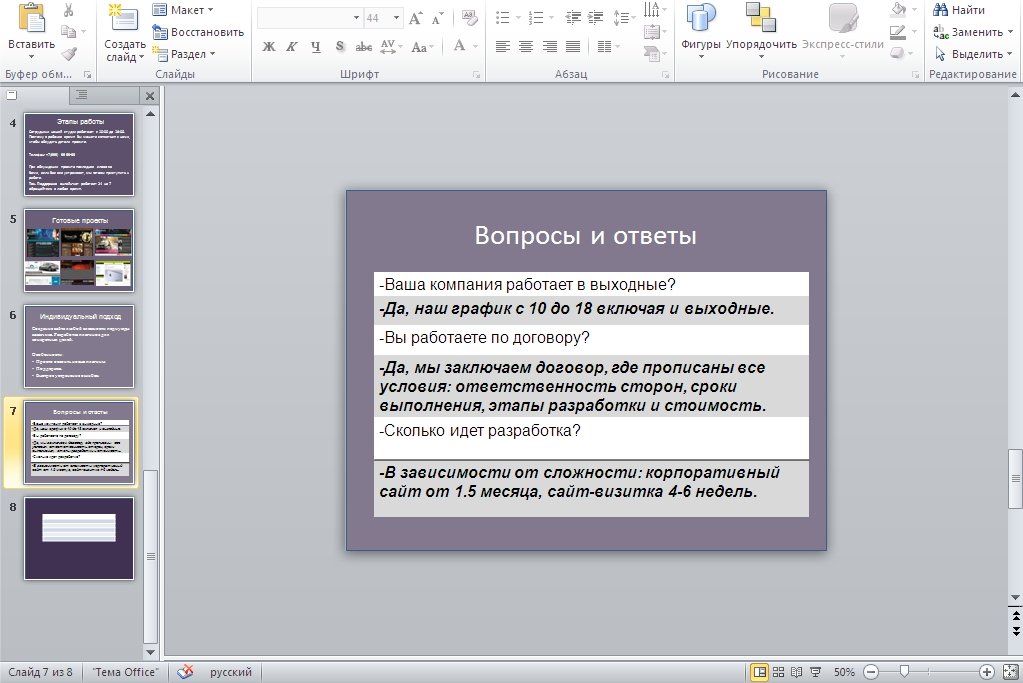Click the Arrange (Упорядочить) icon
Viewport: 1023px width, 683px height.
tap(761, 18)
